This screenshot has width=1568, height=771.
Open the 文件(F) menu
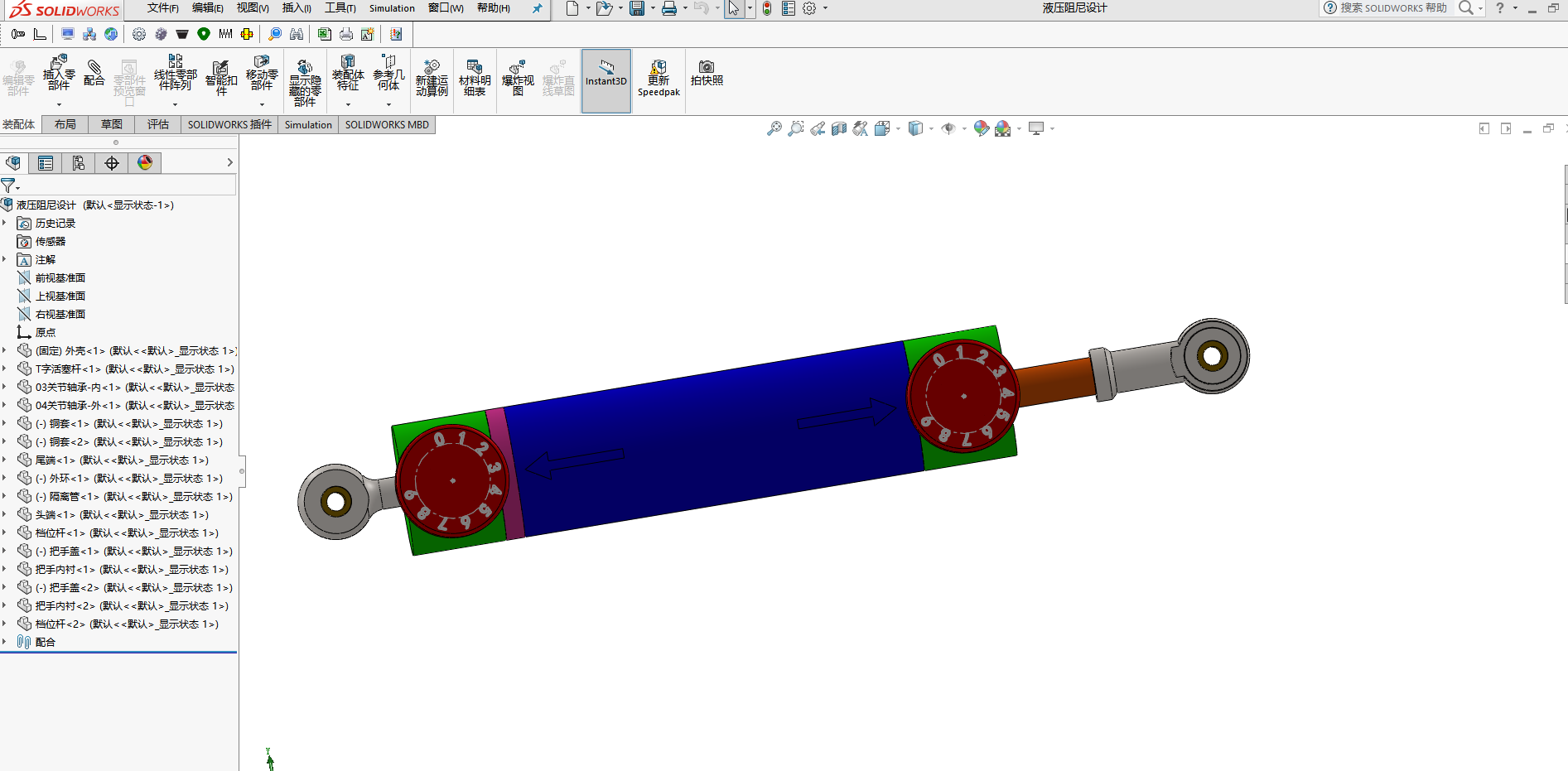(x=162, y=8)
